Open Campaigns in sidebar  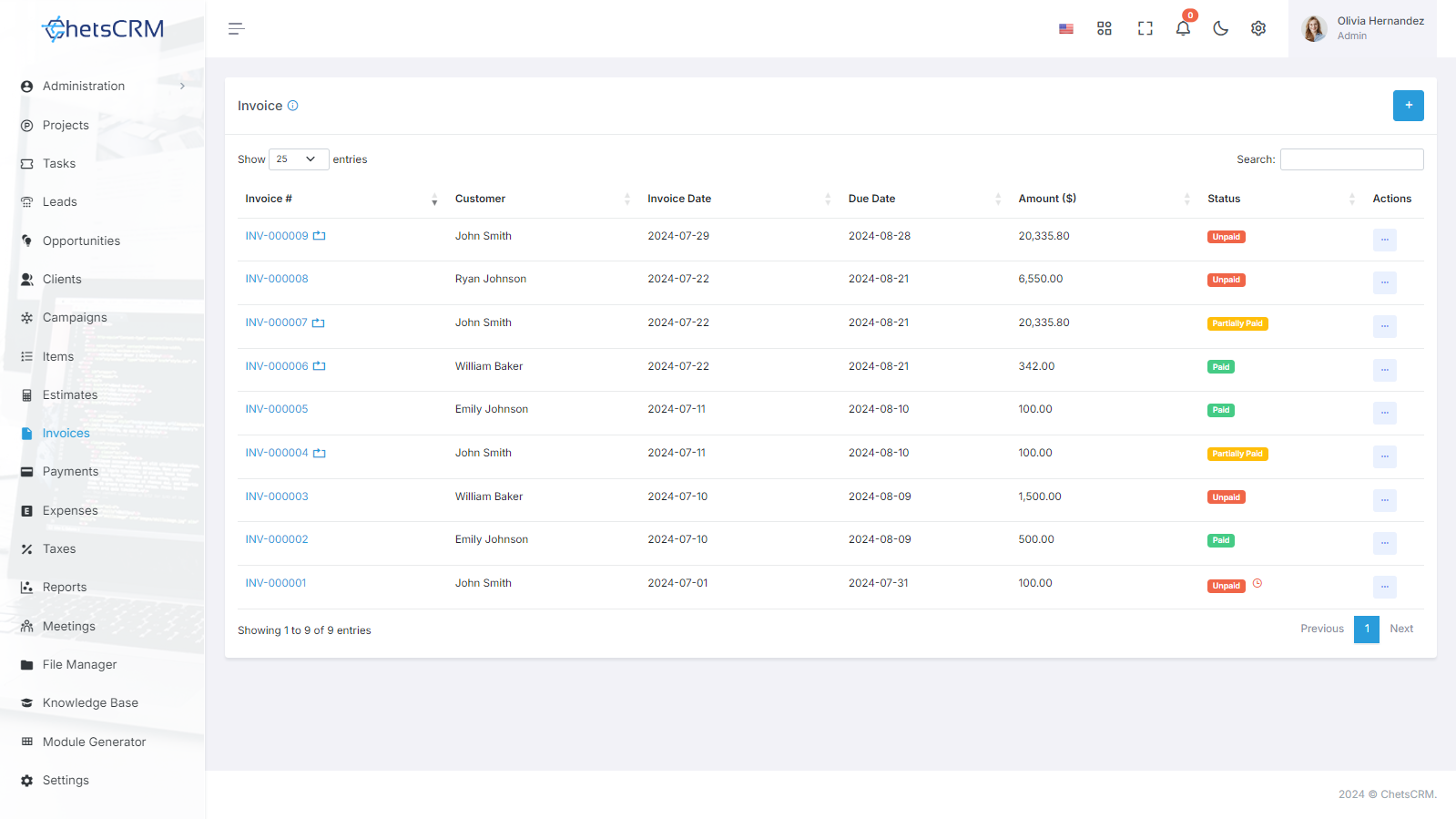pyautogui.click(x=75, y=318)
